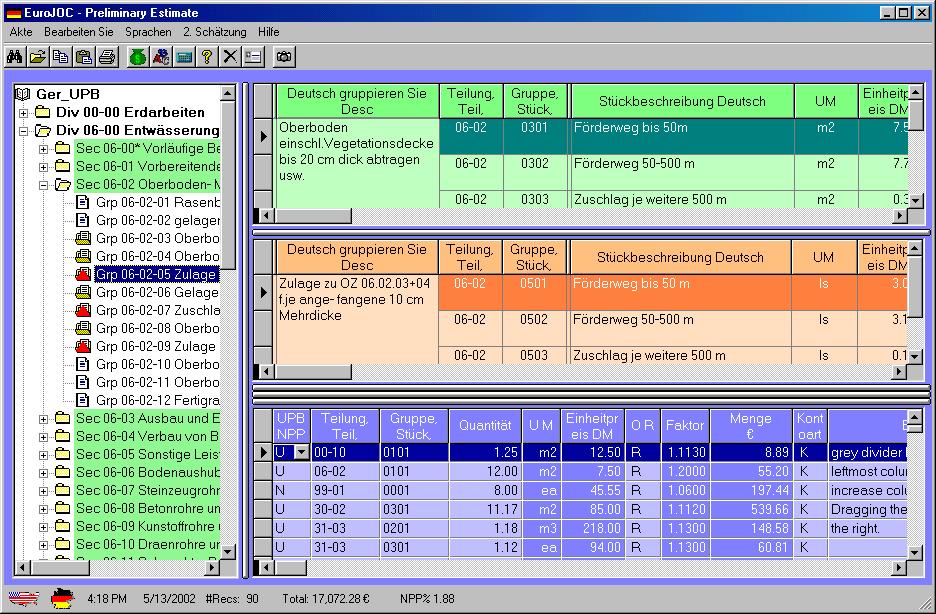Screen dimensions: 936x614
Task: Click the green money bag icon
Action: [x=137, y=57]
